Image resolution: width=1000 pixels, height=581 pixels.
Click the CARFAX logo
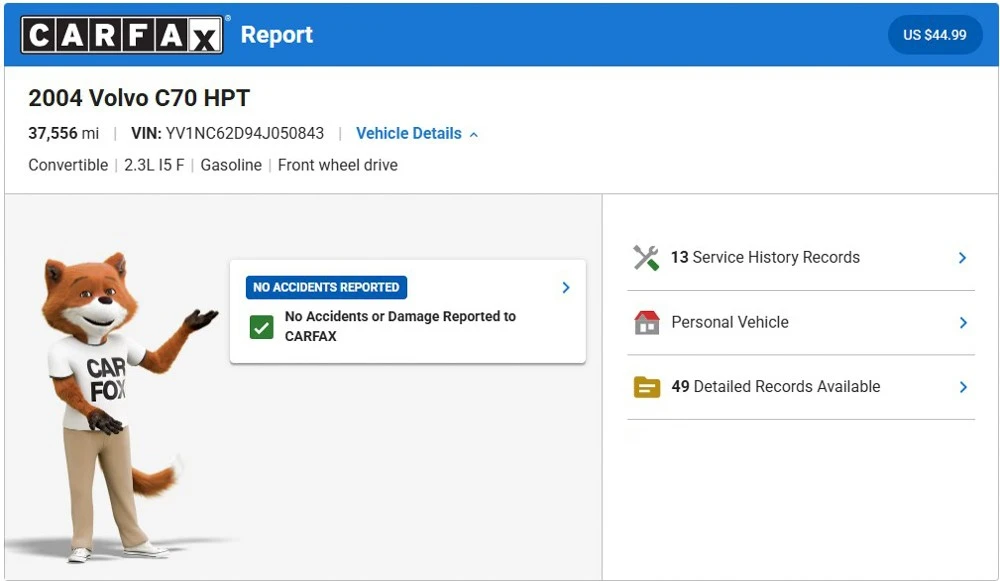click(x=122, y=34)
